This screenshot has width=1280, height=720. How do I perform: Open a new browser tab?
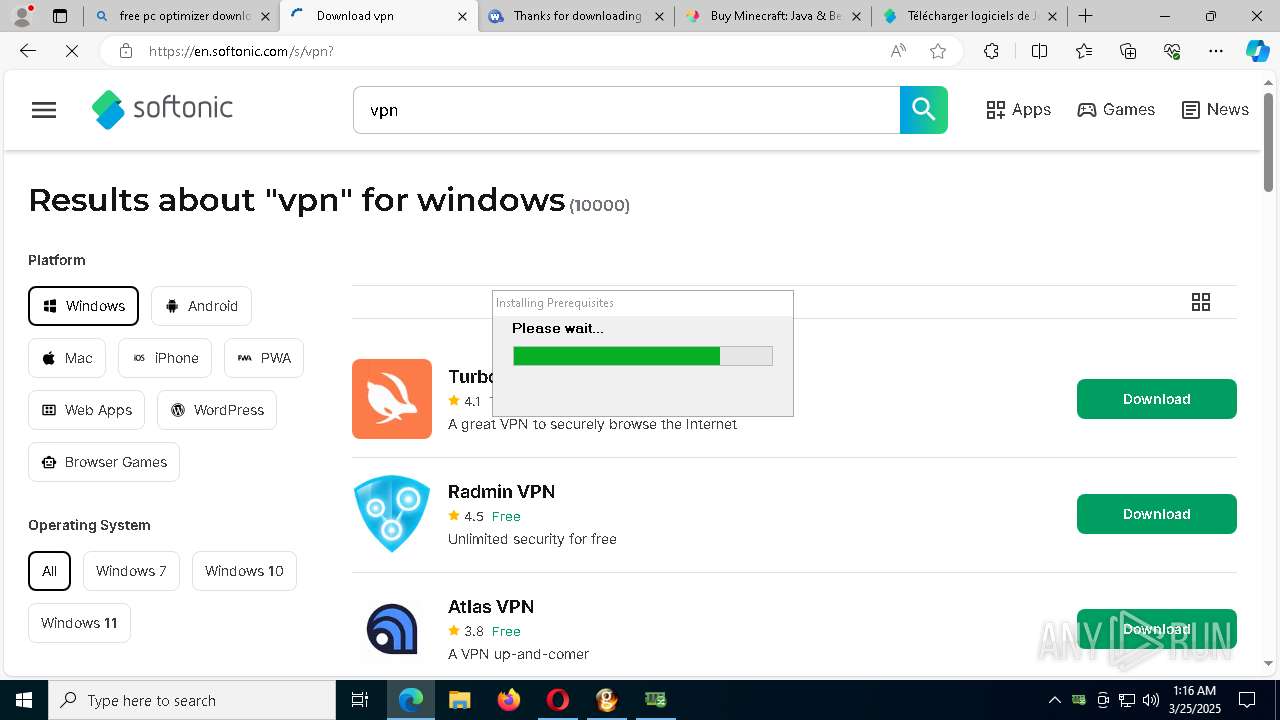[1085, 16]
